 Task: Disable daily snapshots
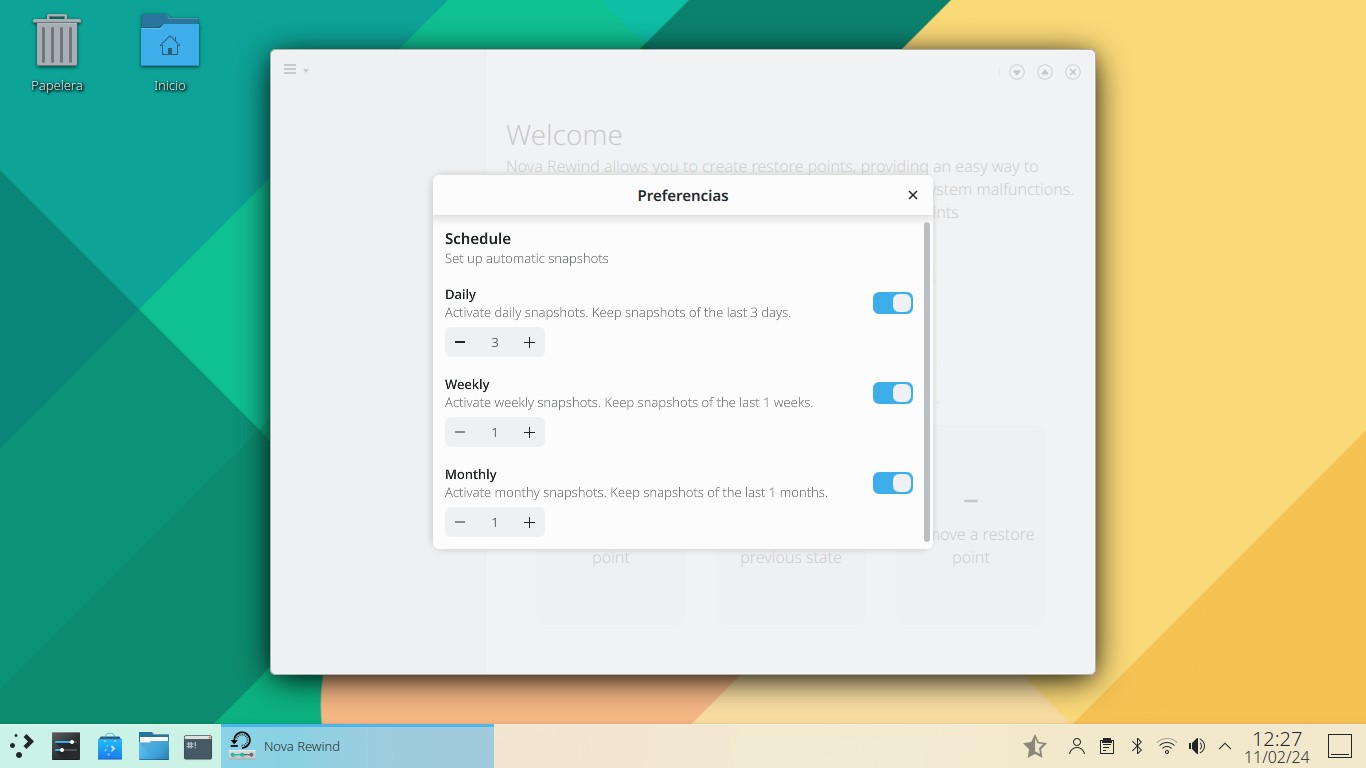click(x=892, y=302)
